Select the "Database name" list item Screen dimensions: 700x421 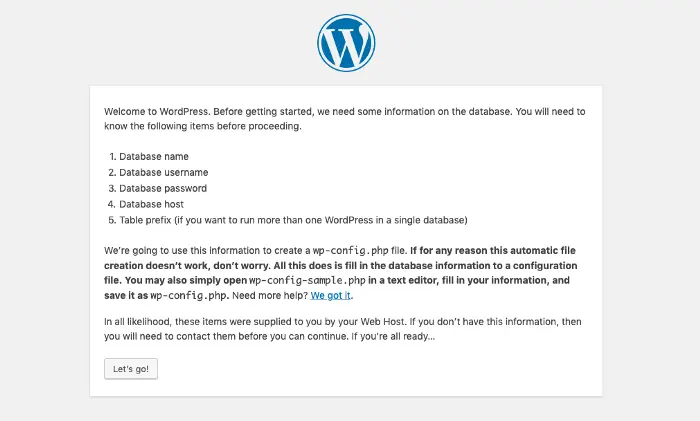(153, 156)
